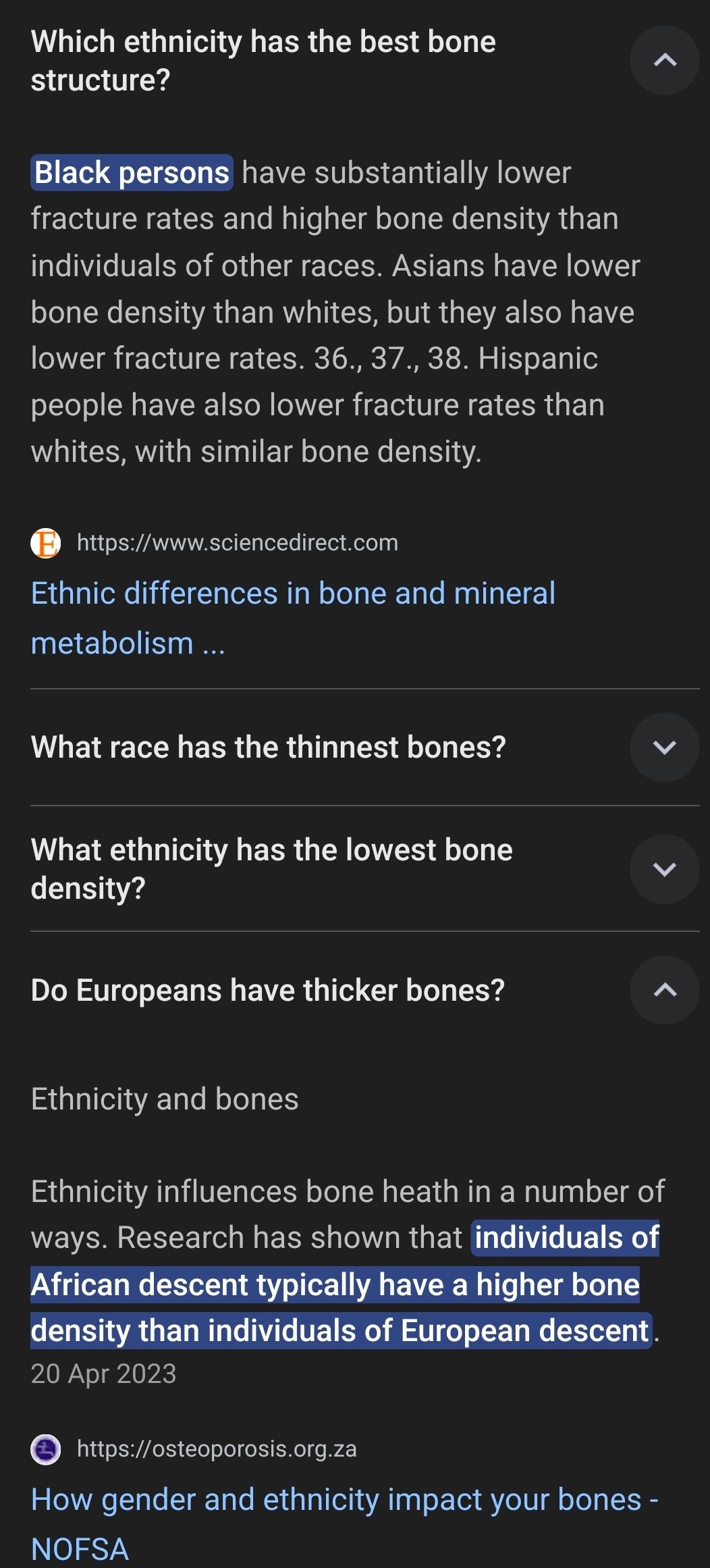Collapse the "best bone structure" answer chevron
Screen dimensions: 710x1568
(x=664, y=60)
